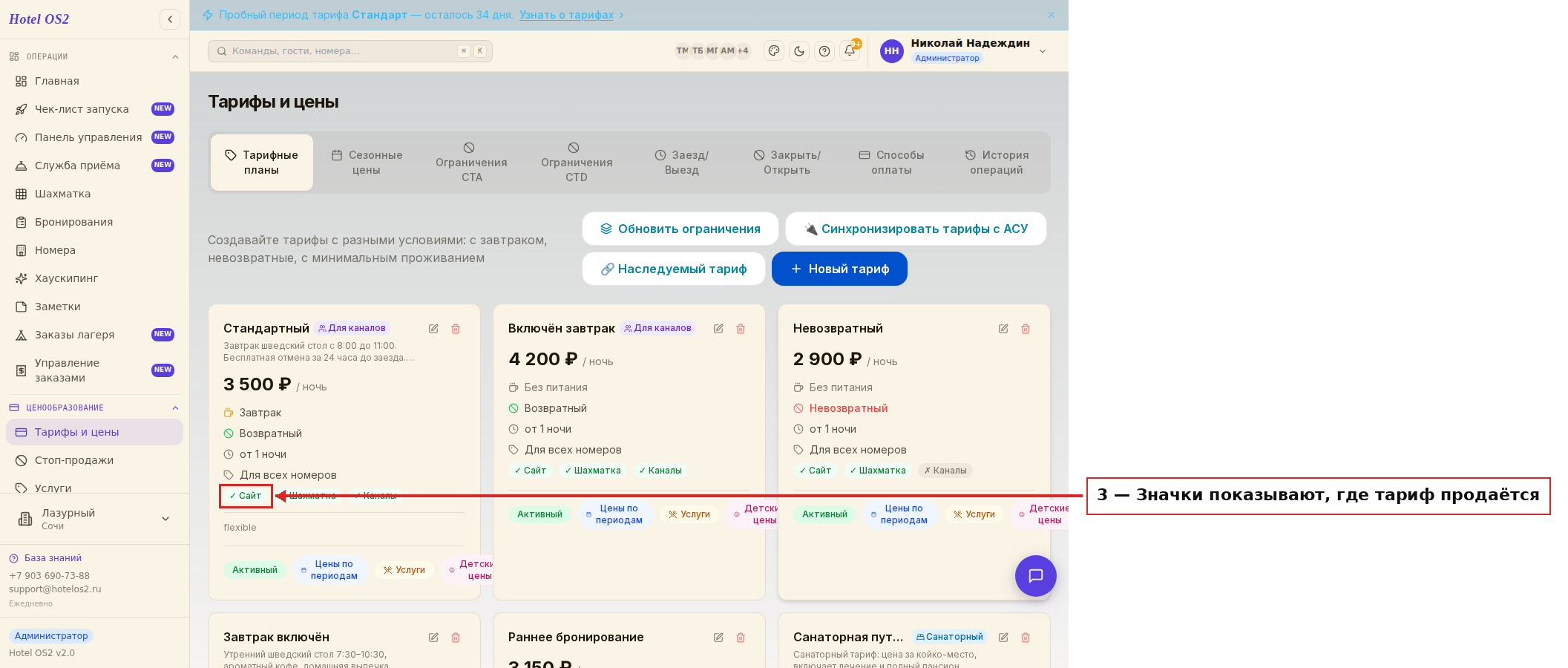Expand the Лазурный Сочи hotel selector
1568x668 pixels.
pos(94,519)
